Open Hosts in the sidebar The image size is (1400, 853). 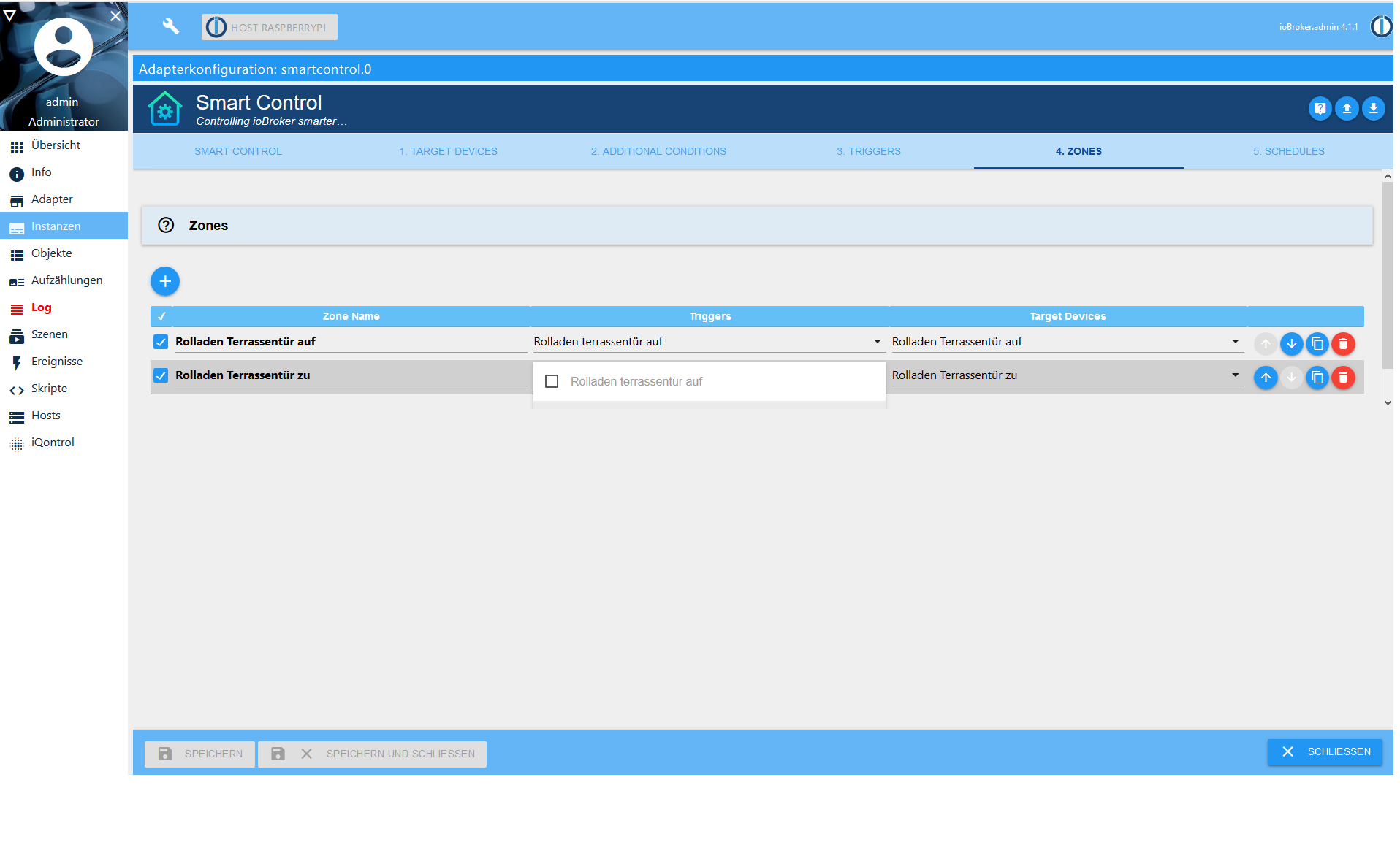point(64,416)
